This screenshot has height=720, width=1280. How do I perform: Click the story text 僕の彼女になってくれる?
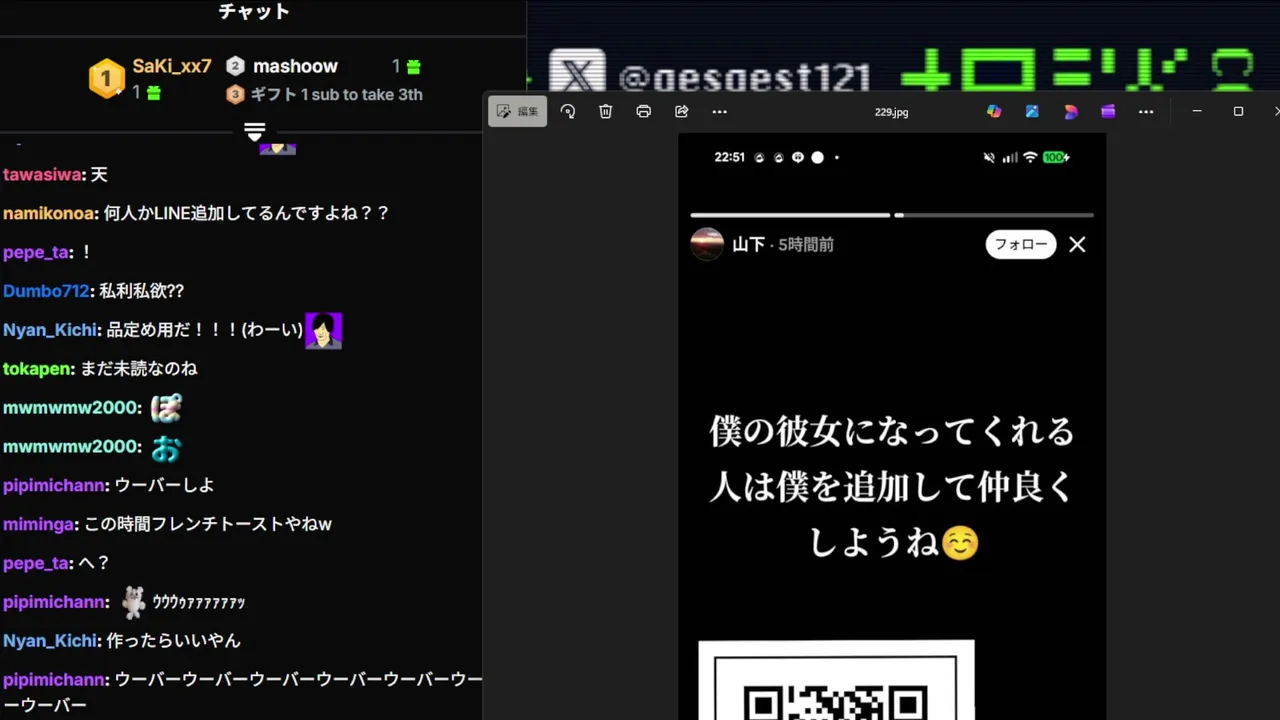pos(892,432)
